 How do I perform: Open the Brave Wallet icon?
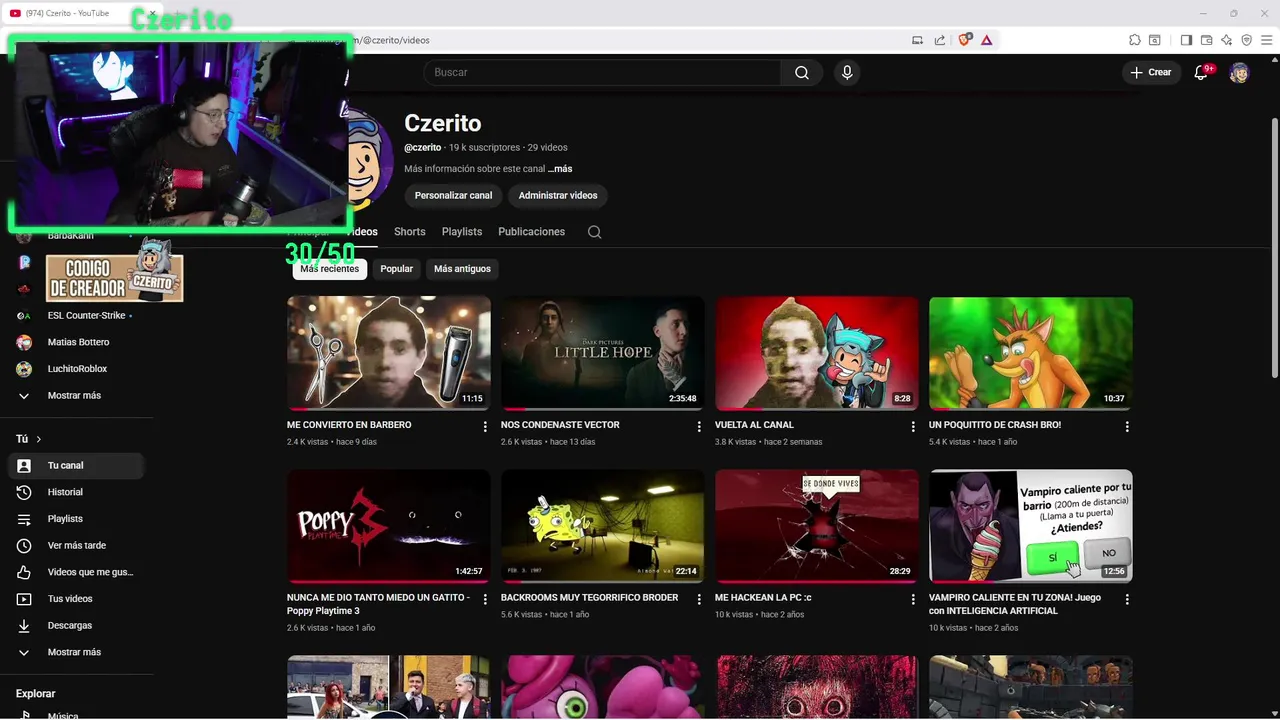(x=1206, y=40)
